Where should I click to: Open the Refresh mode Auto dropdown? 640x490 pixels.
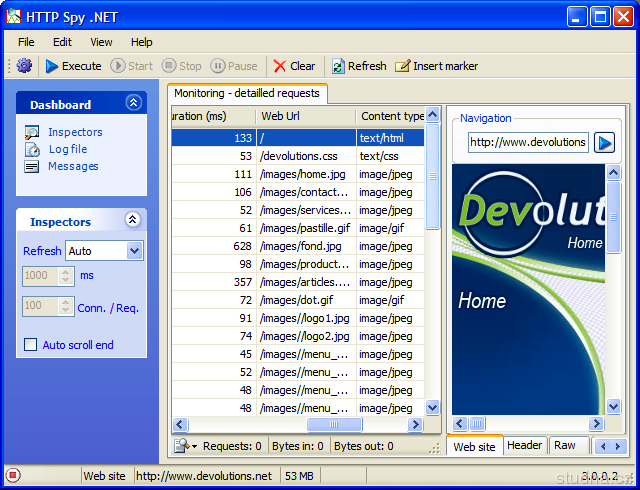point(135,251)
